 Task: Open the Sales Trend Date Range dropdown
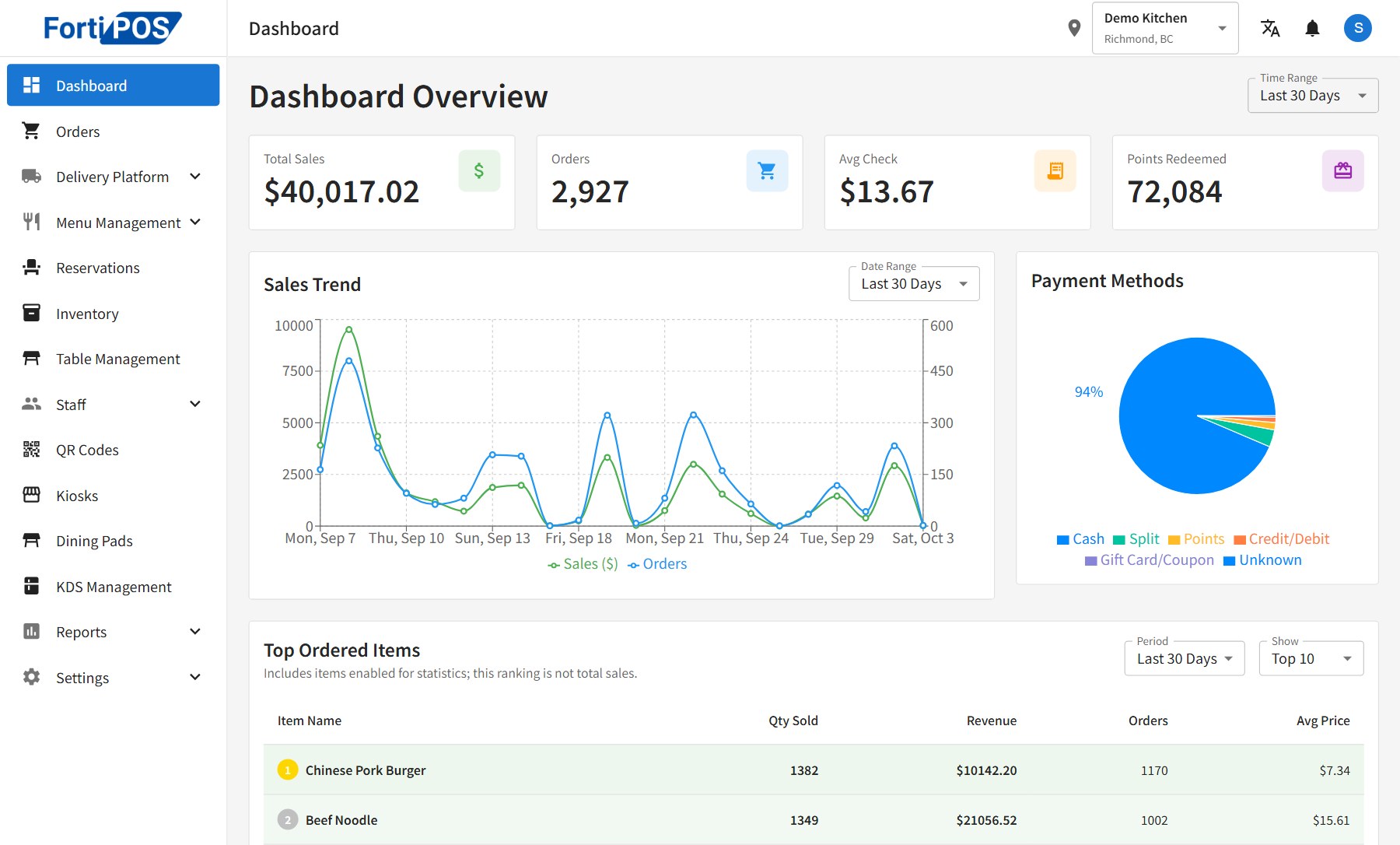[x=914, y=284]
